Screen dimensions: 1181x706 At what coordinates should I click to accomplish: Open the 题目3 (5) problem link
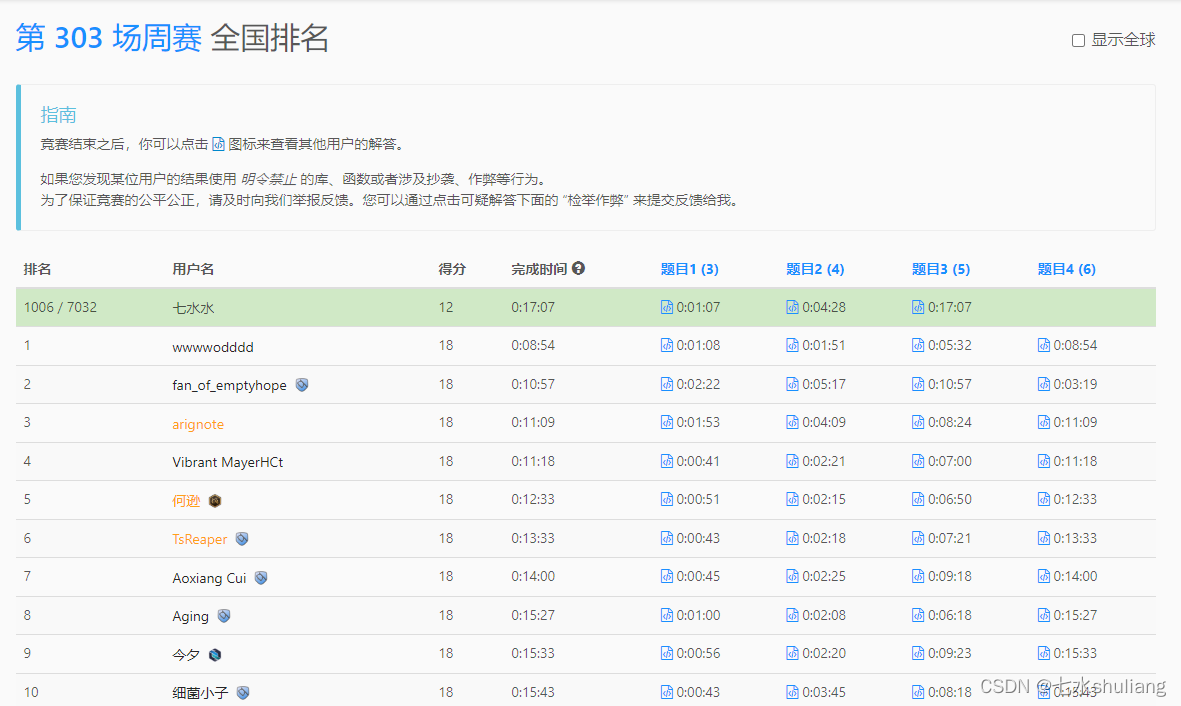click(x=940, y=269)
